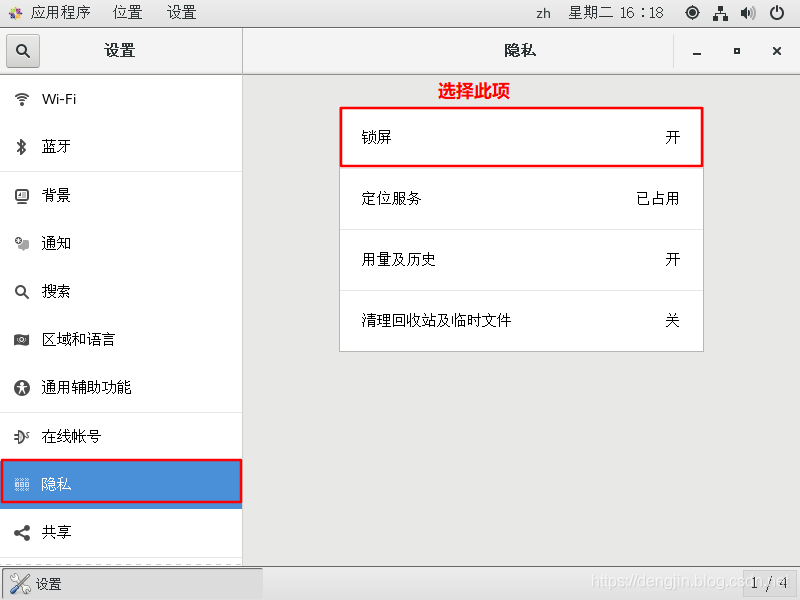
Task: Click the 开 status of 用量及历史
Action: 672,260
